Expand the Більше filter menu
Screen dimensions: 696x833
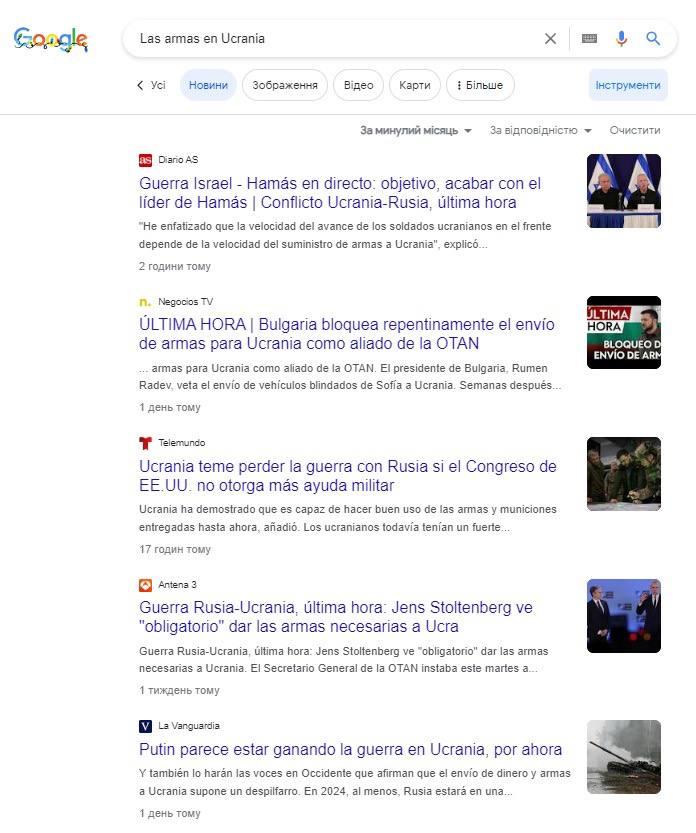click(480, 85)
